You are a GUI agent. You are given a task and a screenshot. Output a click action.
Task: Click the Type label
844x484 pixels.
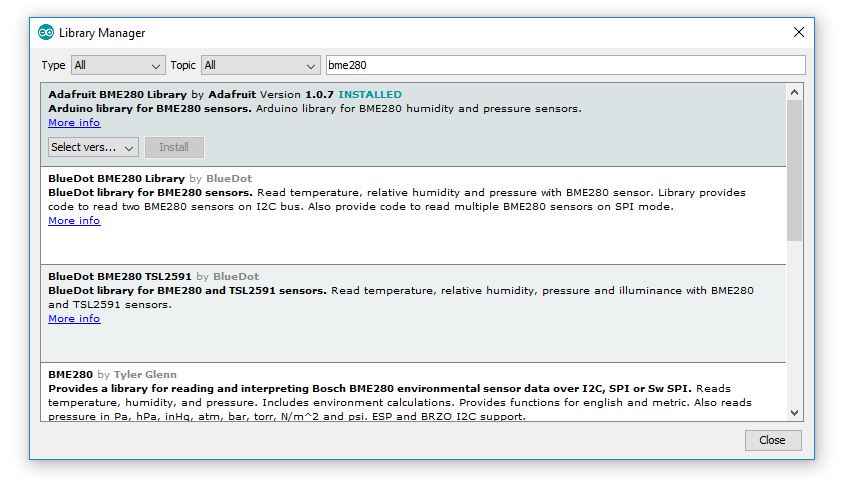coord(53,65)
